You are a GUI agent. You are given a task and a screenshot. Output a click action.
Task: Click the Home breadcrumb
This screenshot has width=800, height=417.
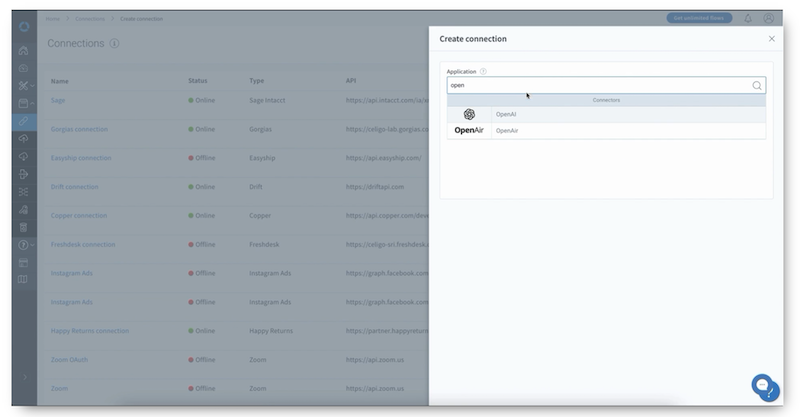pos(54,19)
